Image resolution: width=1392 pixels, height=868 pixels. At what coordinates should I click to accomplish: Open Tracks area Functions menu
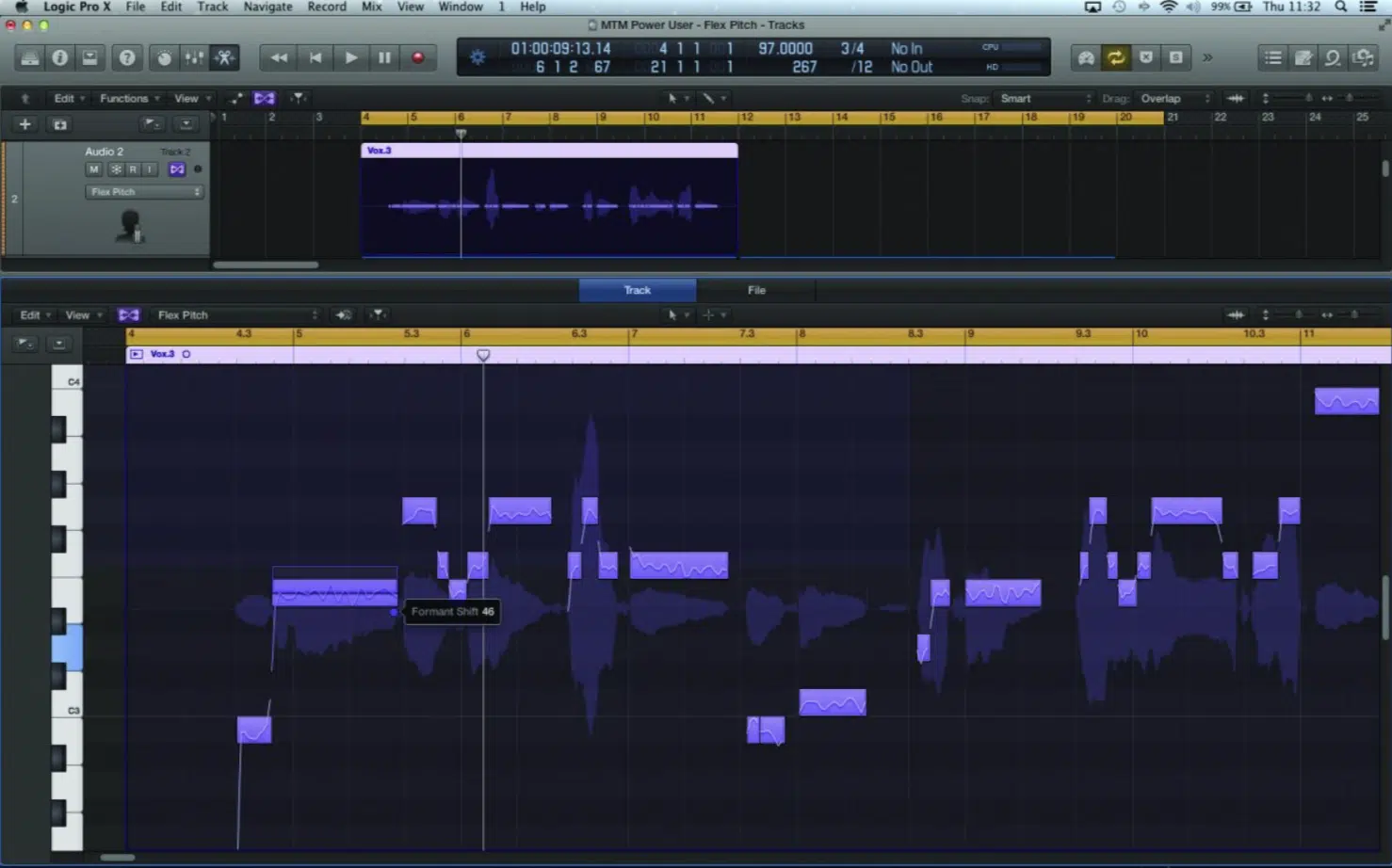pyautogui.click(x=129, y=99)
